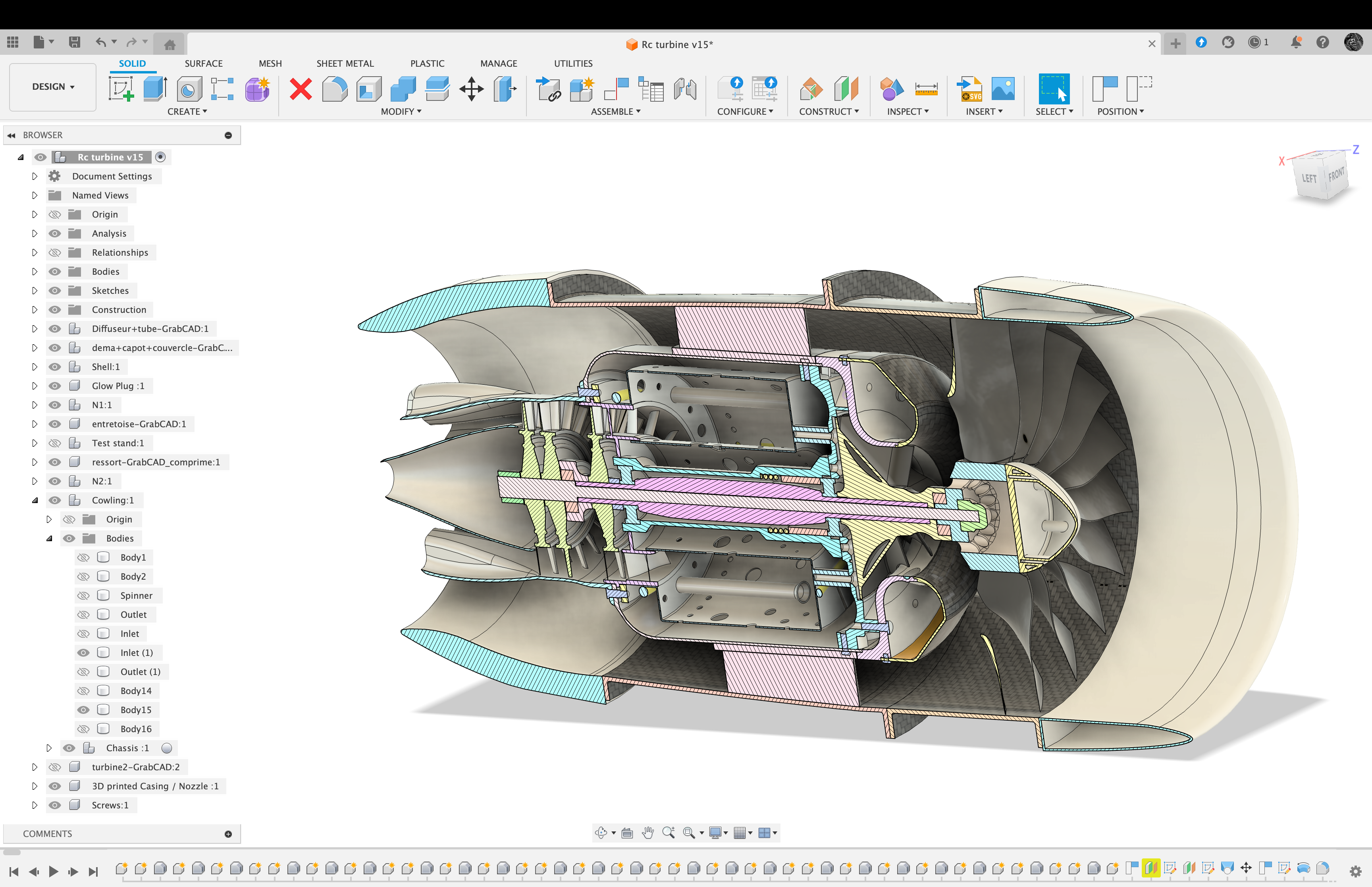Open the MODIFY dropdown menu

pyautogui.click(x=401, y=111)
